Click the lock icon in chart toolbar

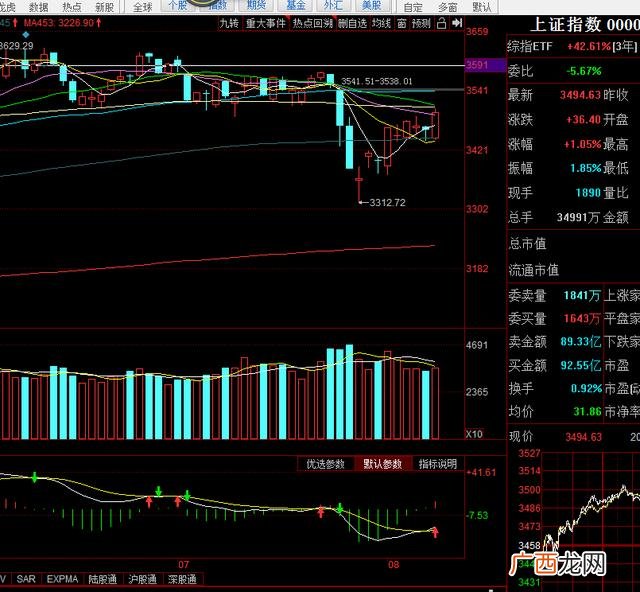point(441,24)
